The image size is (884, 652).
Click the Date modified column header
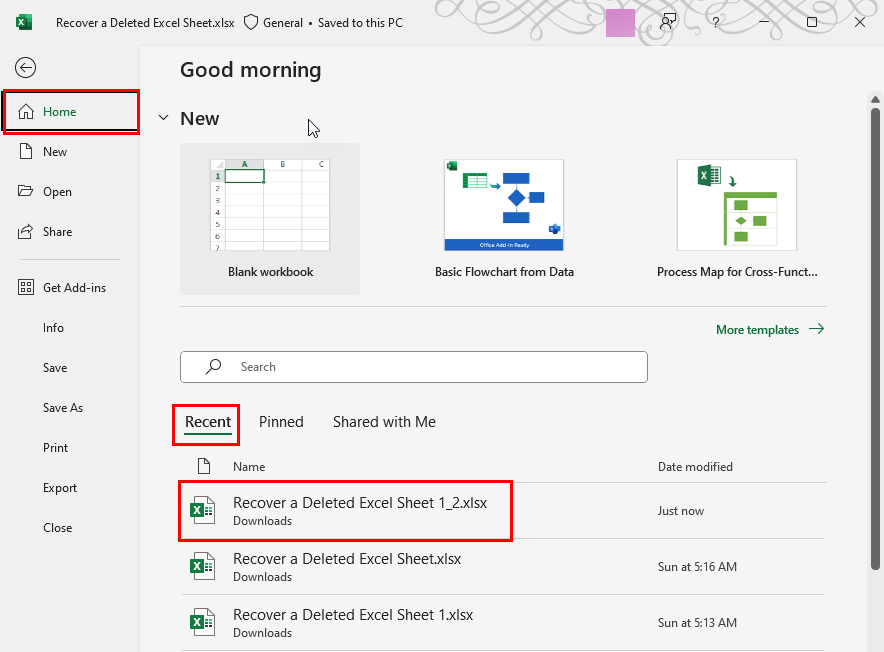click(x=695, y=466)
